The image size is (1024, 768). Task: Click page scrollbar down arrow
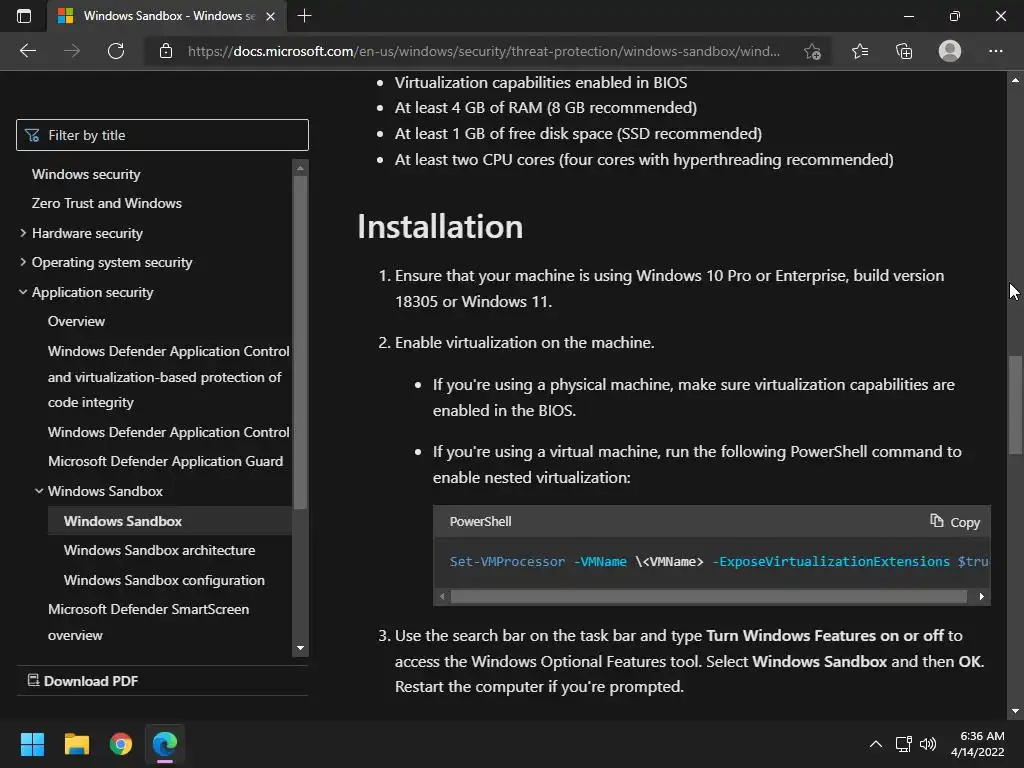pyautogui.click(x=1015, y=711)
